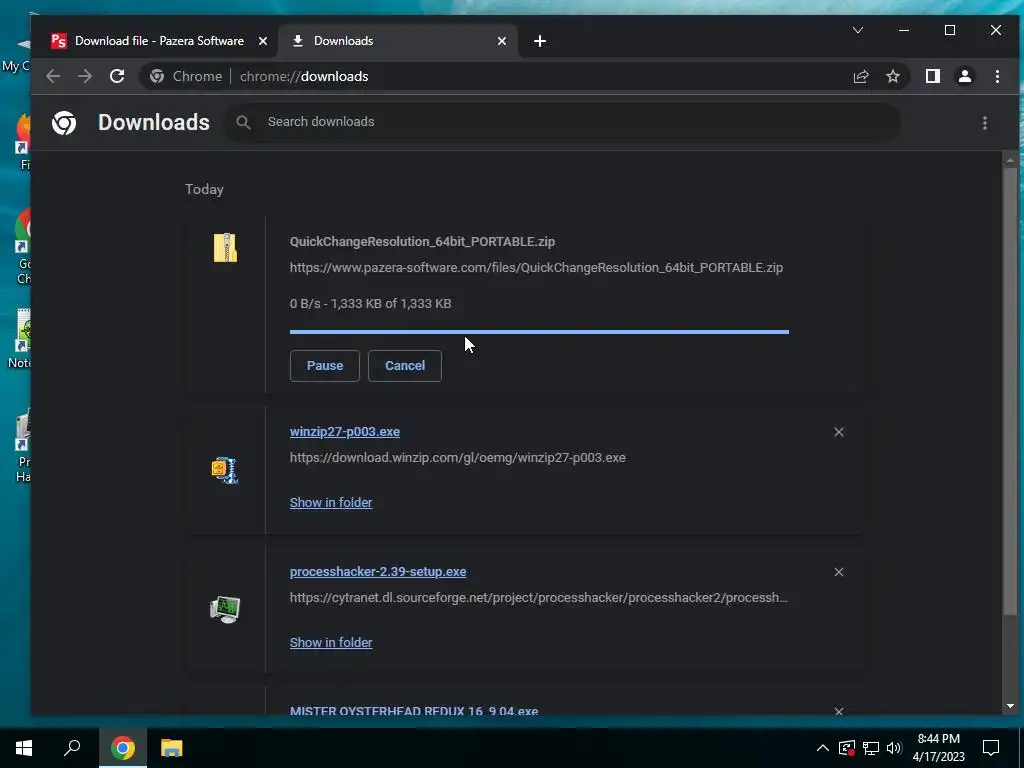The height and width of the screenshot is (768, 1024).
Task: Click the Chrome taskbar icon
Action: [123, 748]
